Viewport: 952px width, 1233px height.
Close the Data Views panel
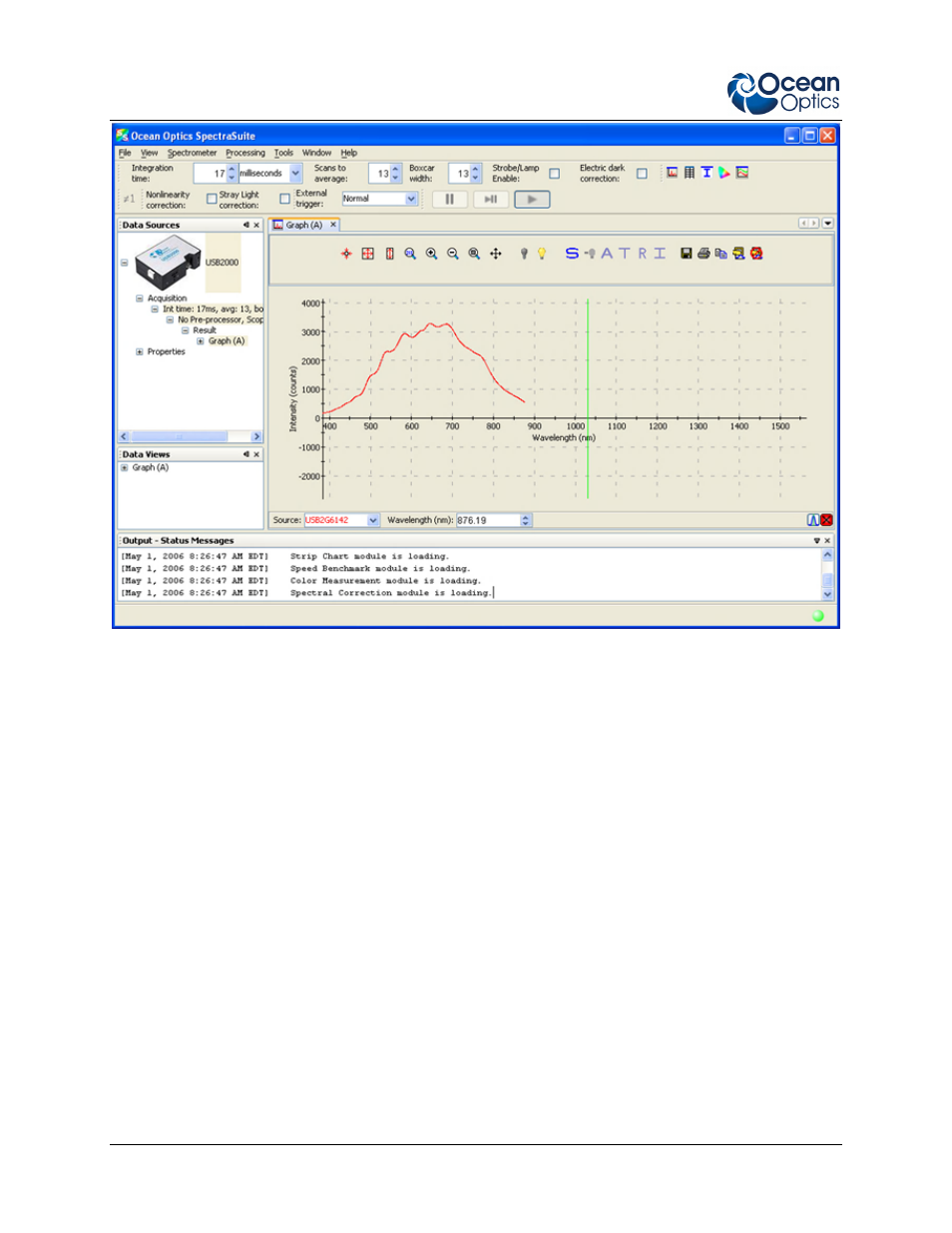point(256,454)
